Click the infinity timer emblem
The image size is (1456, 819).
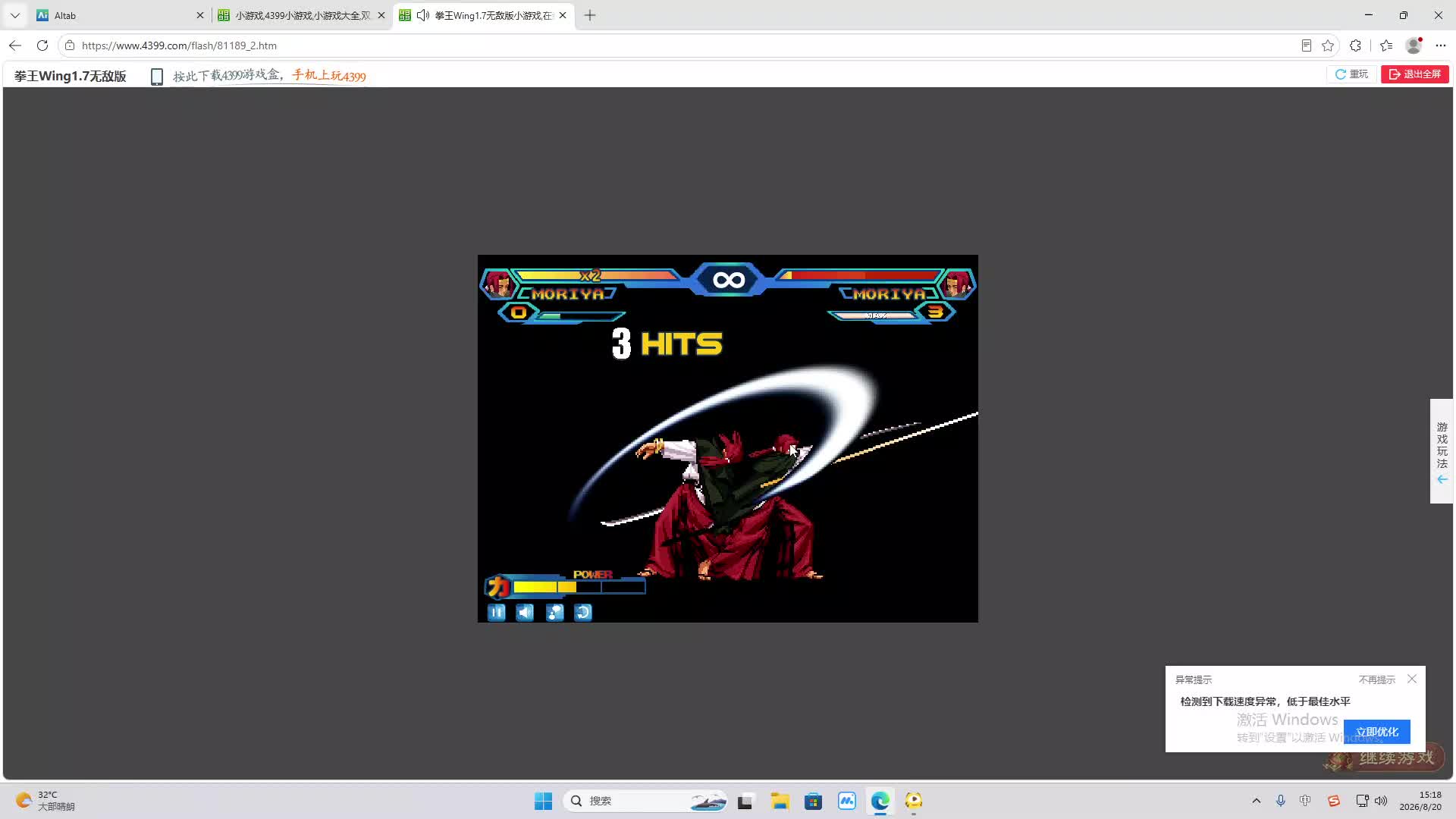(x=728, y=280)
